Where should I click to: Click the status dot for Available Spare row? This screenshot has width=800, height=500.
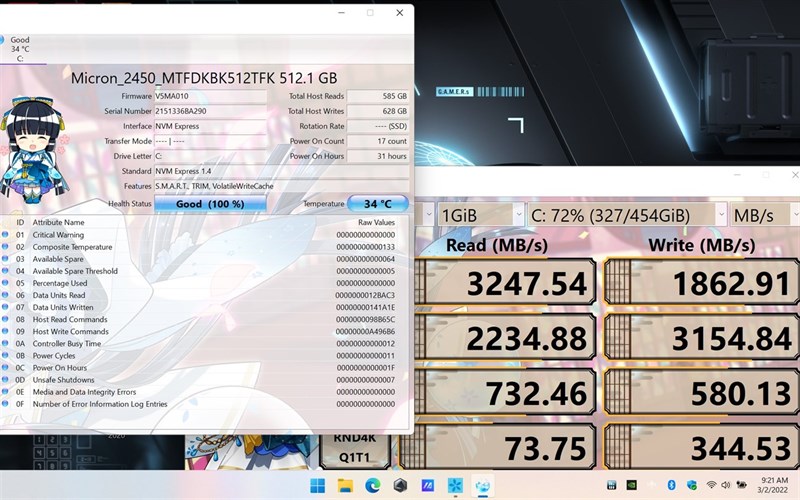(x=5, y=259)
